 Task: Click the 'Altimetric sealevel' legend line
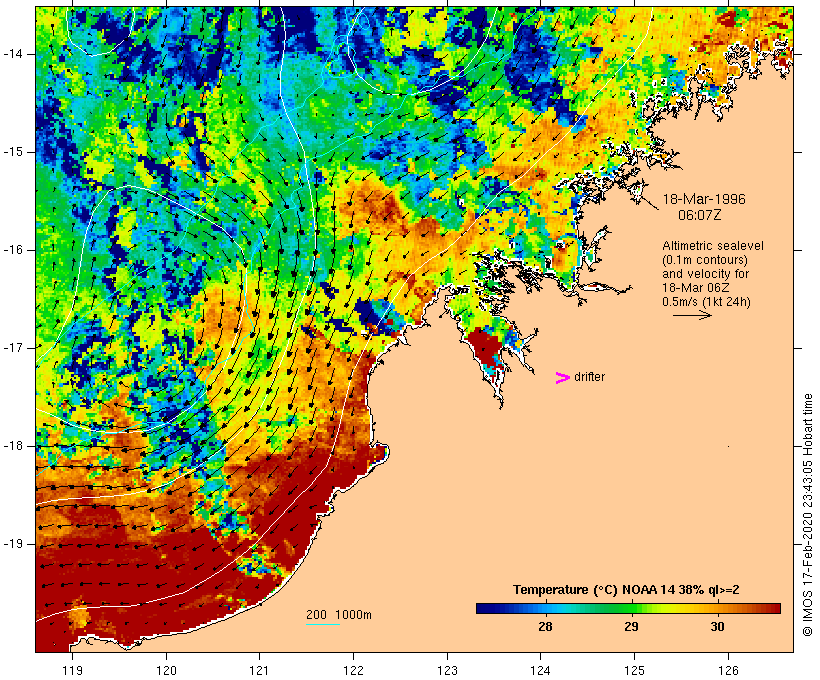[x=713, y=246]
